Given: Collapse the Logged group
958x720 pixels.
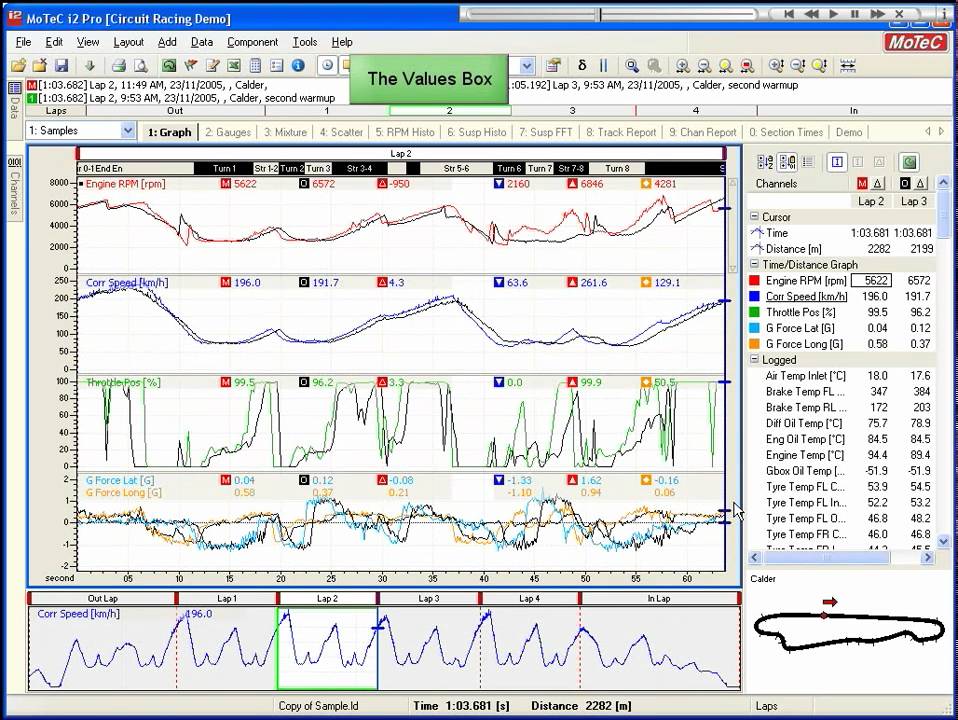Looking at the screenshot, I should tap(755, 360).
